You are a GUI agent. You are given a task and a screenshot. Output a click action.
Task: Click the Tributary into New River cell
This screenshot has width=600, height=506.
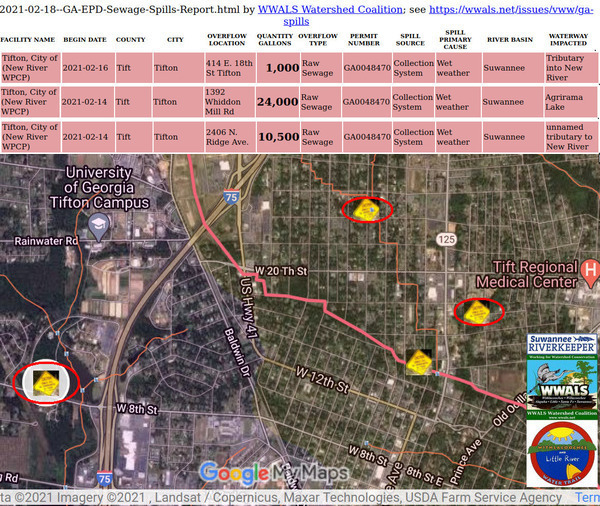(x=571, y=68)
